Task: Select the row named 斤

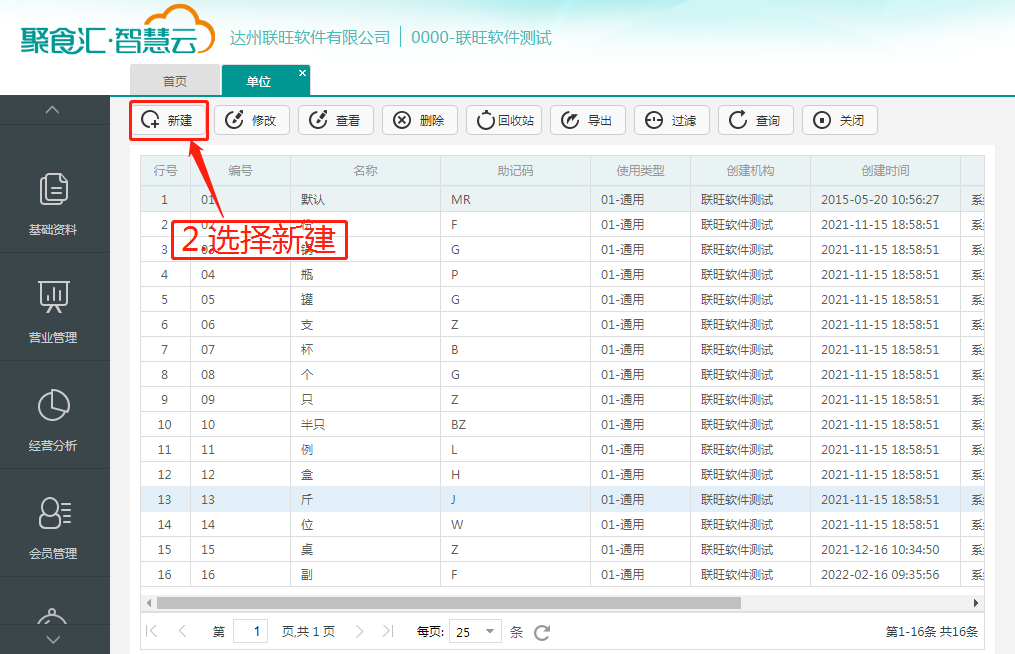Action: pos(562,500)
